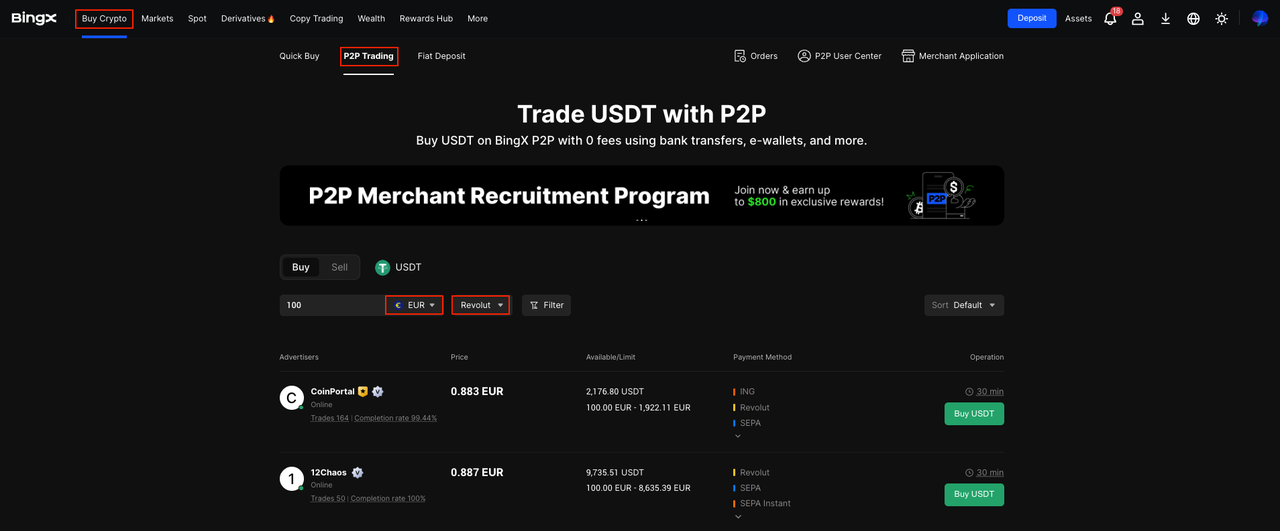Screen dimensions: 1280x531
Task: Click the download app icon
Action: (x=1166, y=19)
